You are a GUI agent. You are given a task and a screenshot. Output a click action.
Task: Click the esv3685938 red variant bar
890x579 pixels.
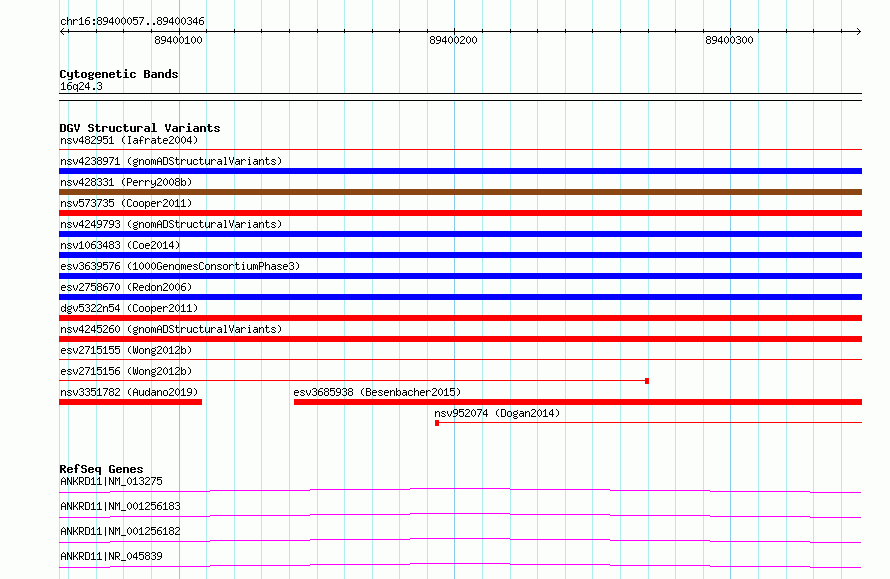coord(578,402)
